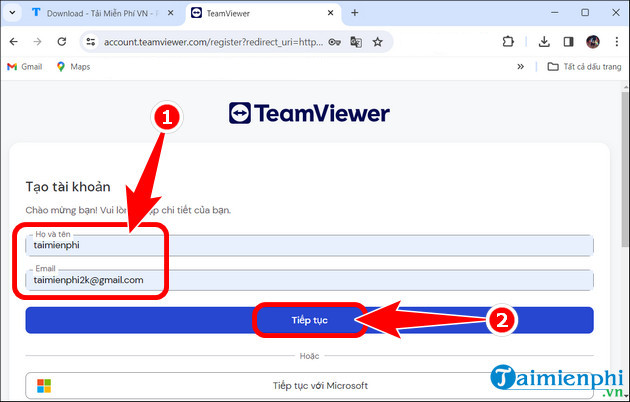Image resolution: width=630 pixels, height=402 pixels.
Task: Click the browser forward arrow
Action: click(37, 41)
